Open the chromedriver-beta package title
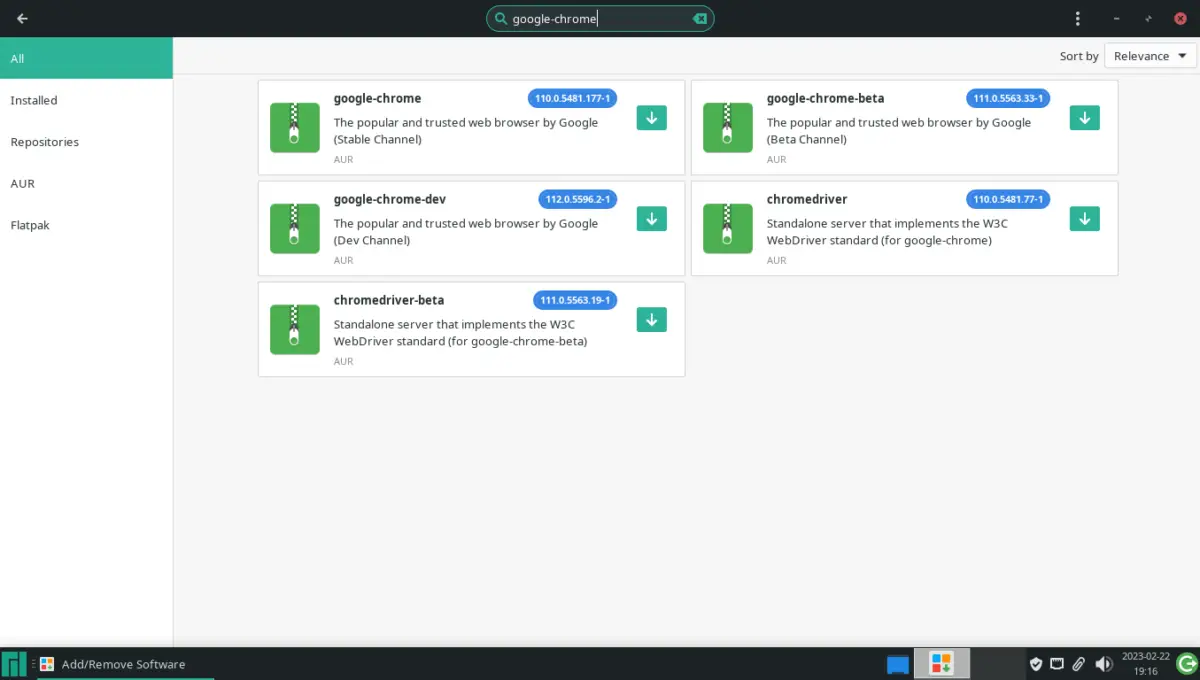 [x=389, y=300]
